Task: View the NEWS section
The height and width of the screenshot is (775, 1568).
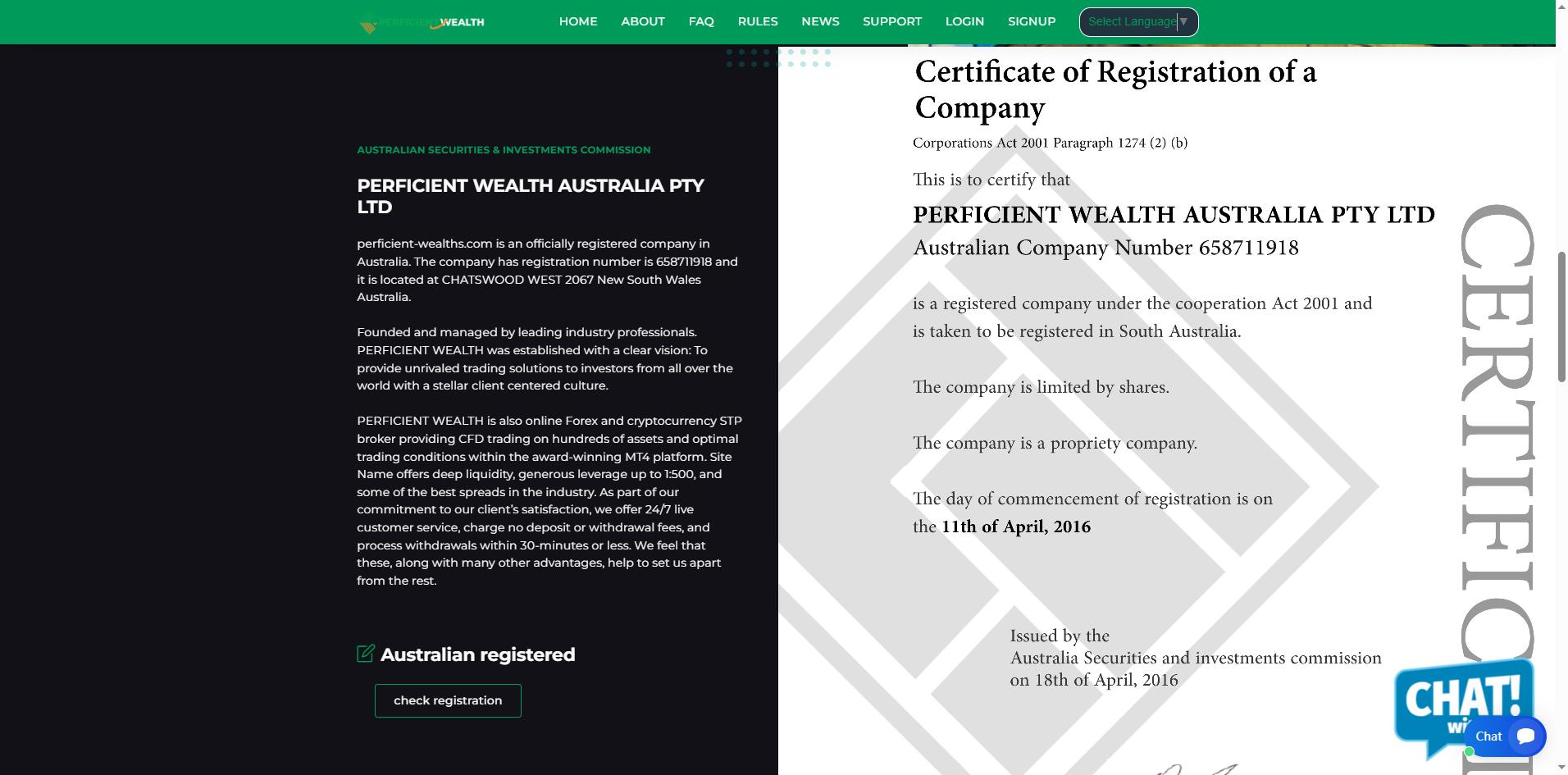Action: point(820,21)
